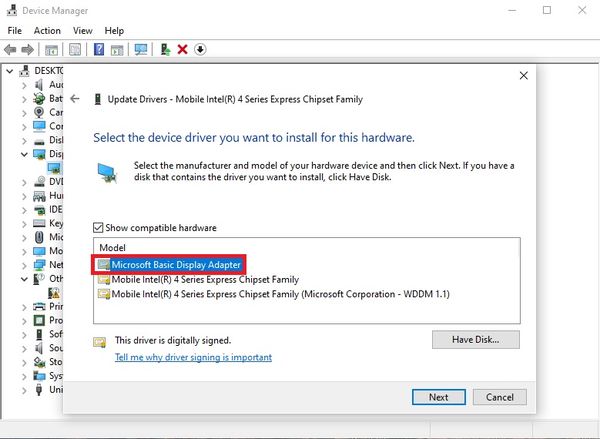The width and height of the screenshot is (600, 439).
Task: Expand the Network adapters node
Action: (x=24, y=265)
